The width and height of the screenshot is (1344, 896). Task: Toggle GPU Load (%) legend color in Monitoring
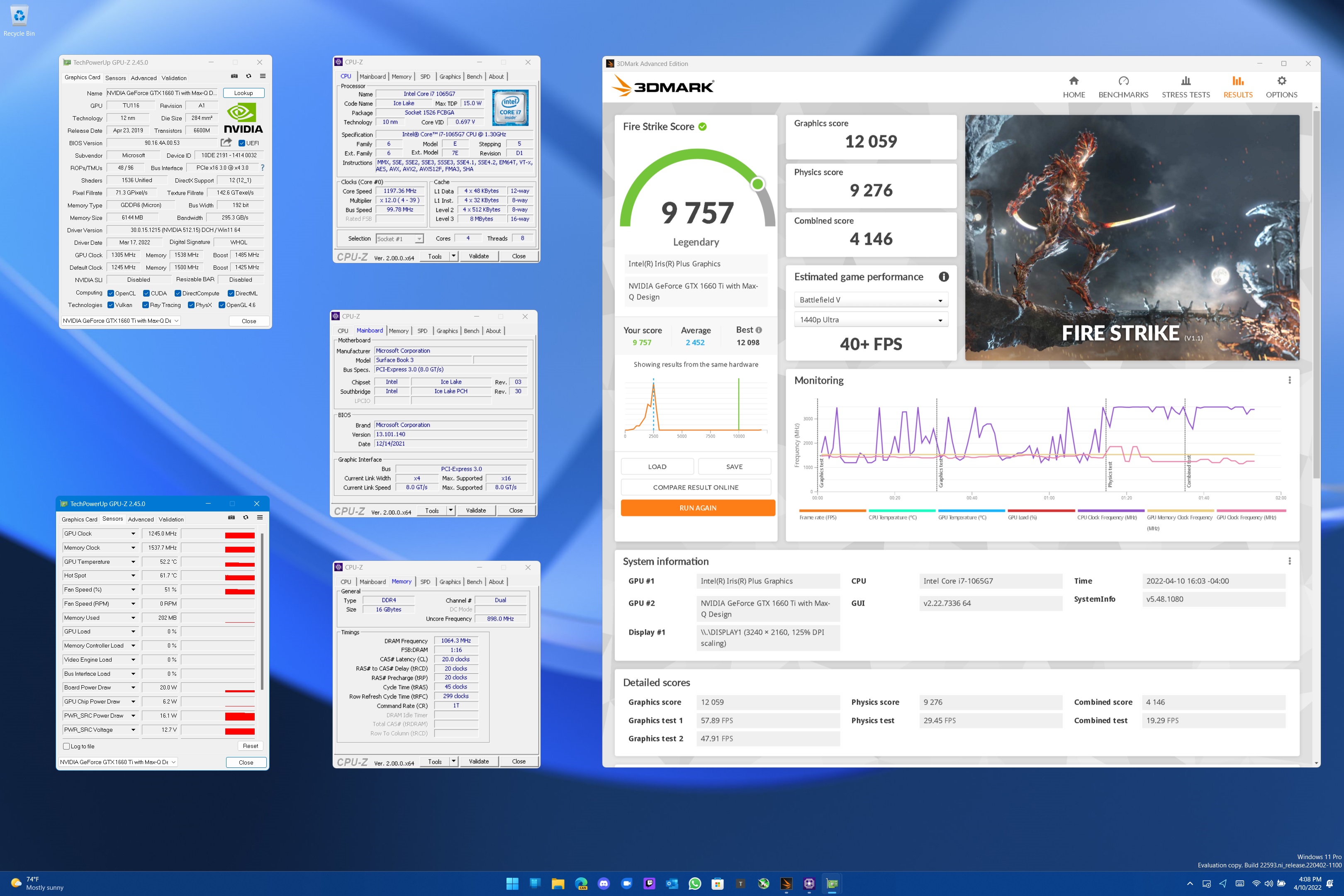tap(1041, 511)
